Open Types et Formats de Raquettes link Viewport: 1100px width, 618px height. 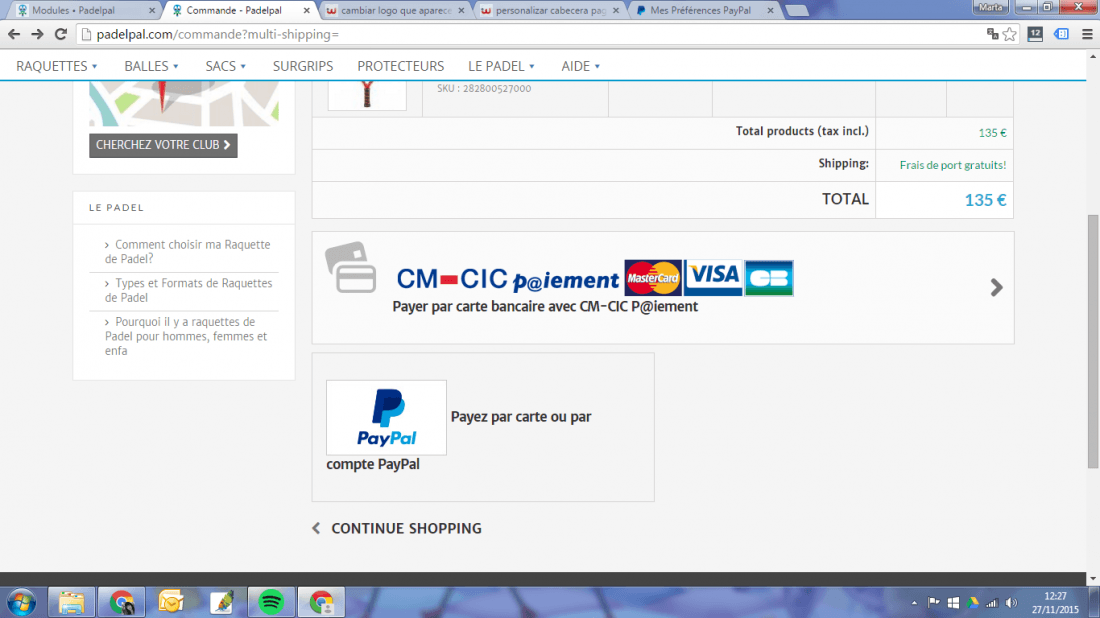(188, 290)
